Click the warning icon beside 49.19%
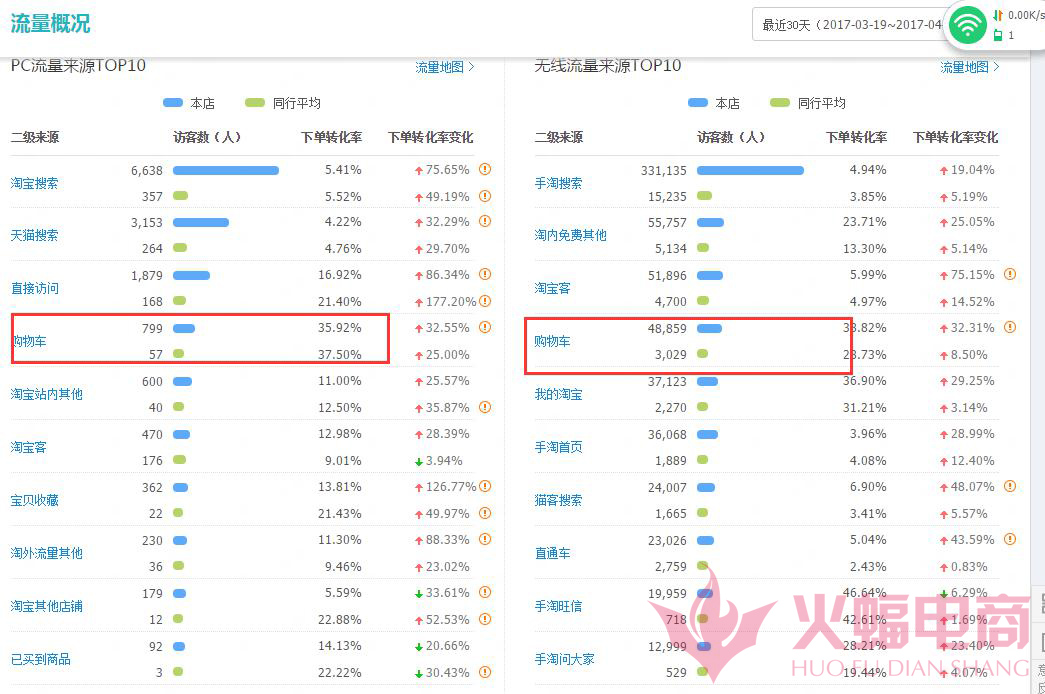Viewport: 1045px width, 694px height. pyautogui.click(x=485, y=196)
